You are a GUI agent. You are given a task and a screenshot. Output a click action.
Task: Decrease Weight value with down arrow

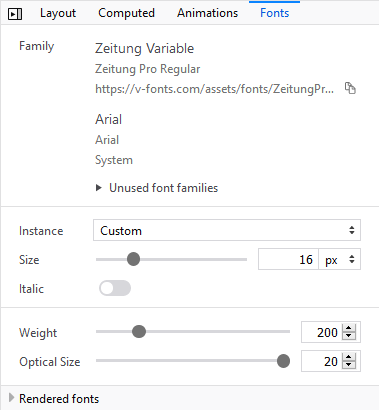tap(349, 336)
